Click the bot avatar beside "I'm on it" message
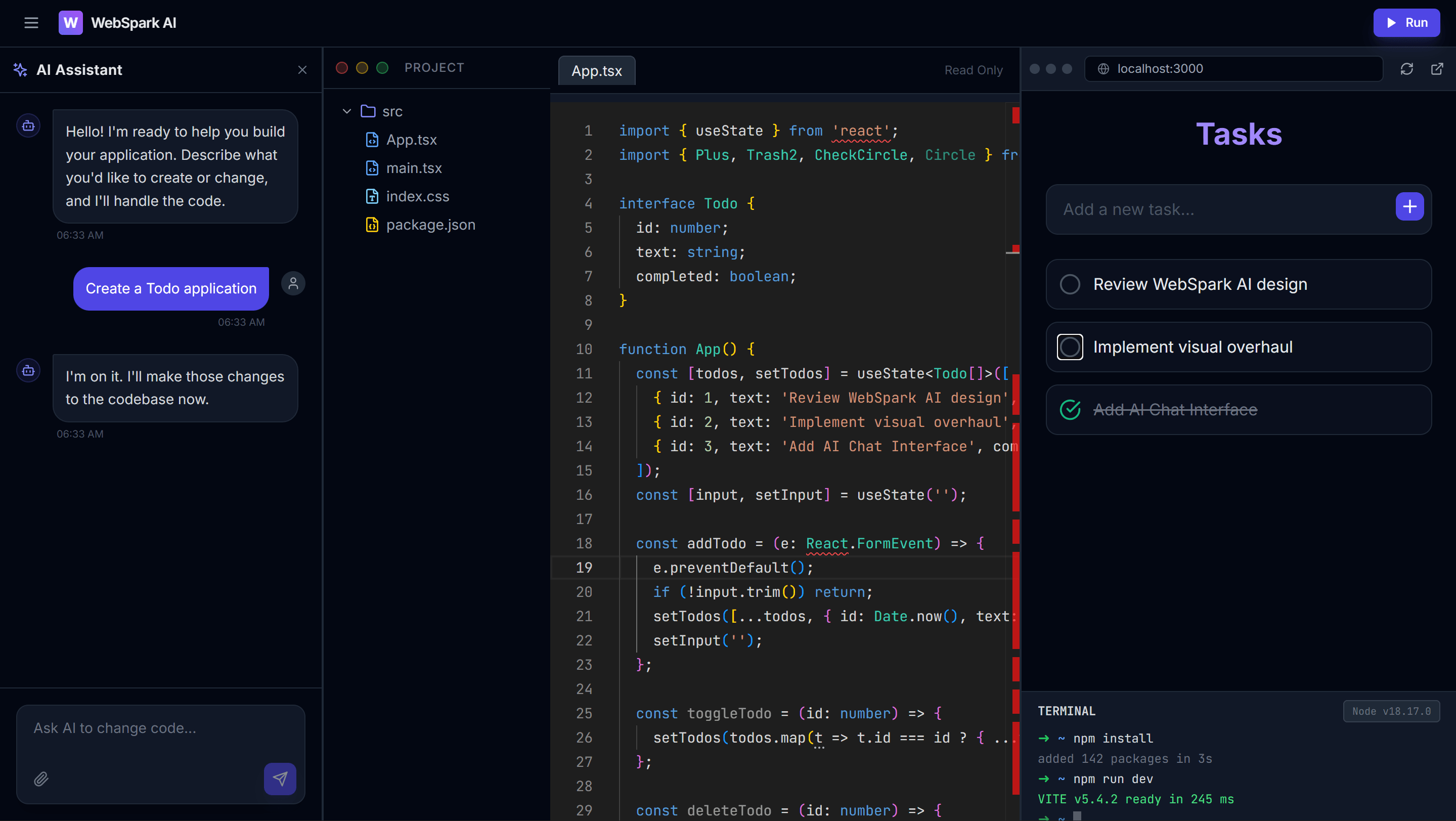 [28, 370]
